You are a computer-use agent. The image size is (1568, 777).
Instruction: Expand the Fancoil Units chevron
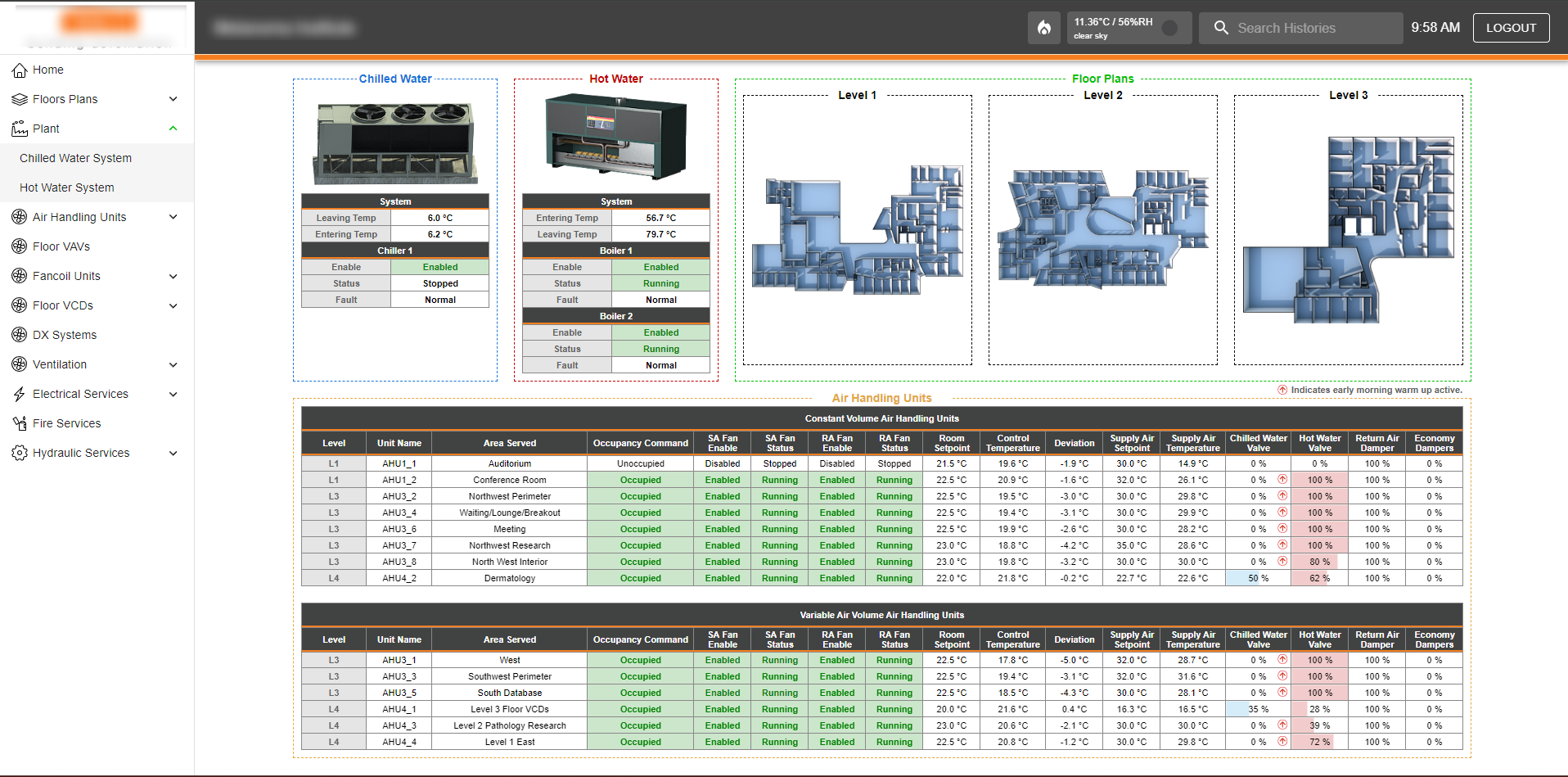173,276
